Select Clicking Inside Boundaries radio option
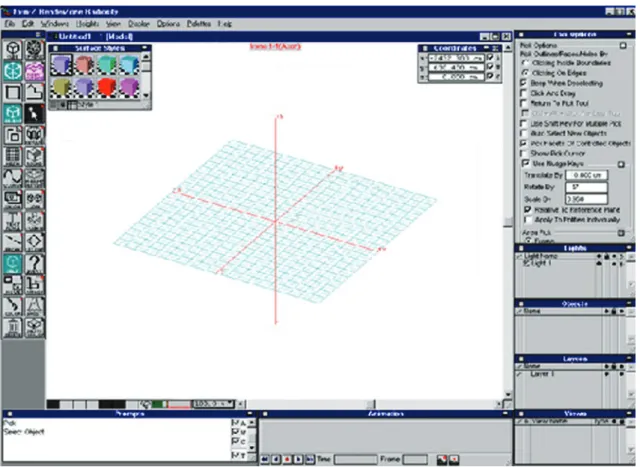640x467 pixels. pyautogui.click(x=526, y=63)
